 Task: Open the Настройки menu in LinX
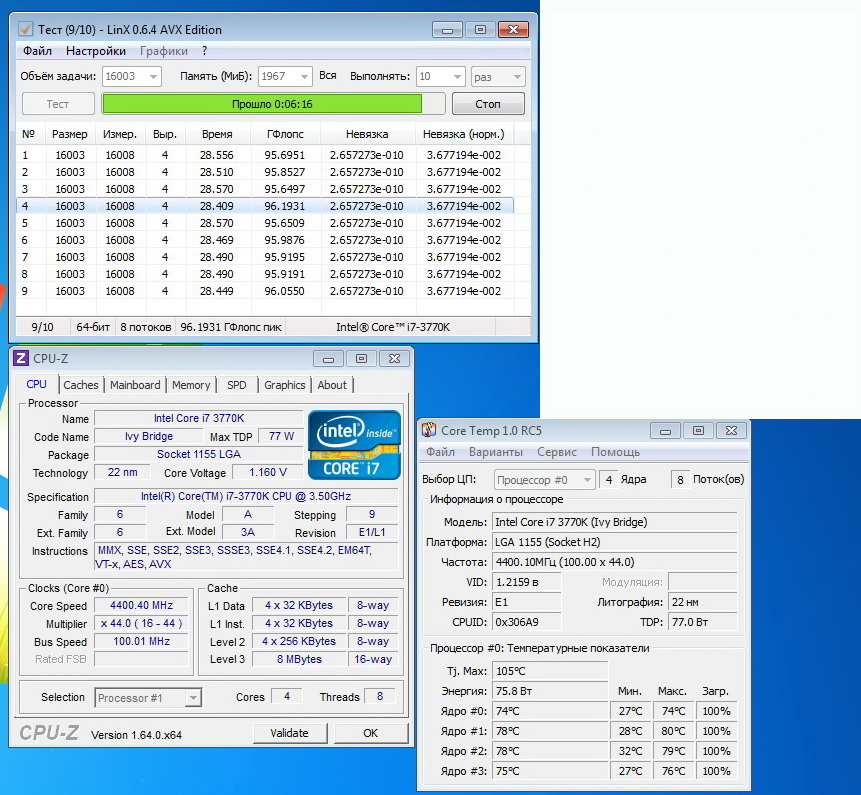pos(96,51)
